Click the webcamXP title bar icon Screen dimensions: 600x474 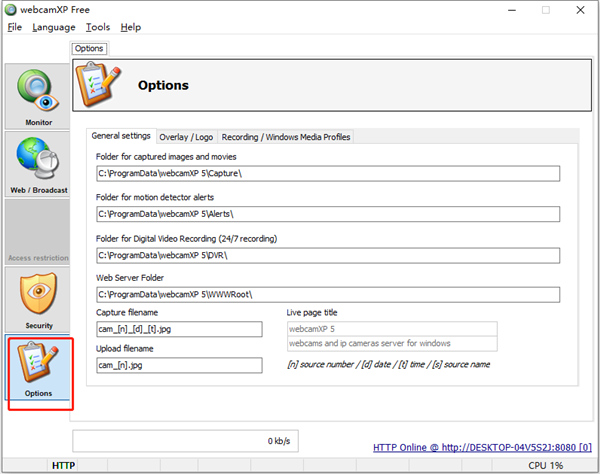tap(11, 9)
